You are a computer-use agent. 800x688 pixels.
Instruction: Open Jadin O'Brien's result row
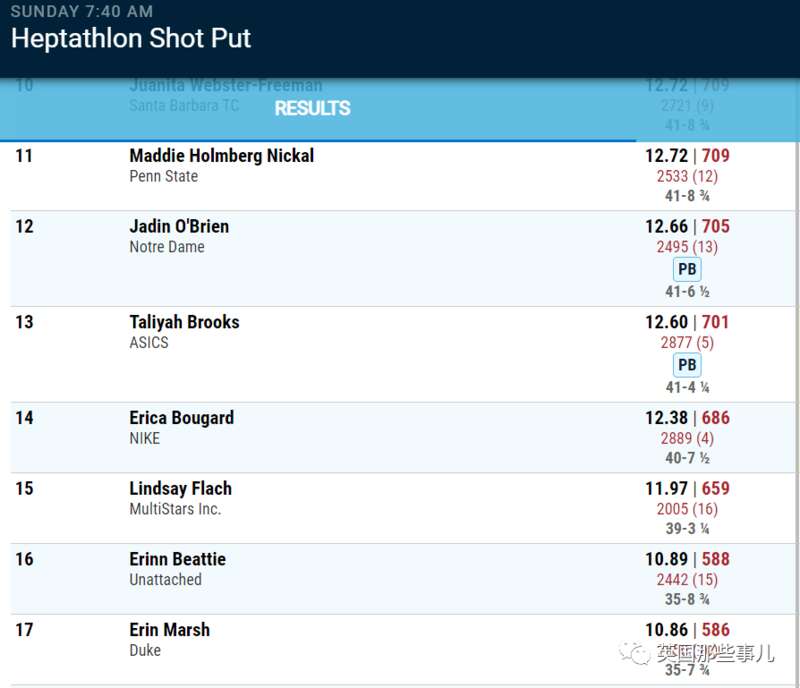click(403, 259)
